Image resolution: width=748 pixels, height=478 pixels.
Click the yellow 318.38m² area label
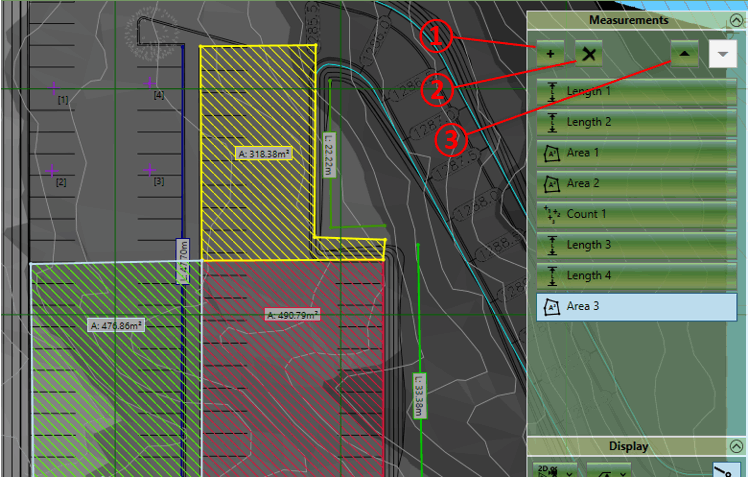(268, 154)
